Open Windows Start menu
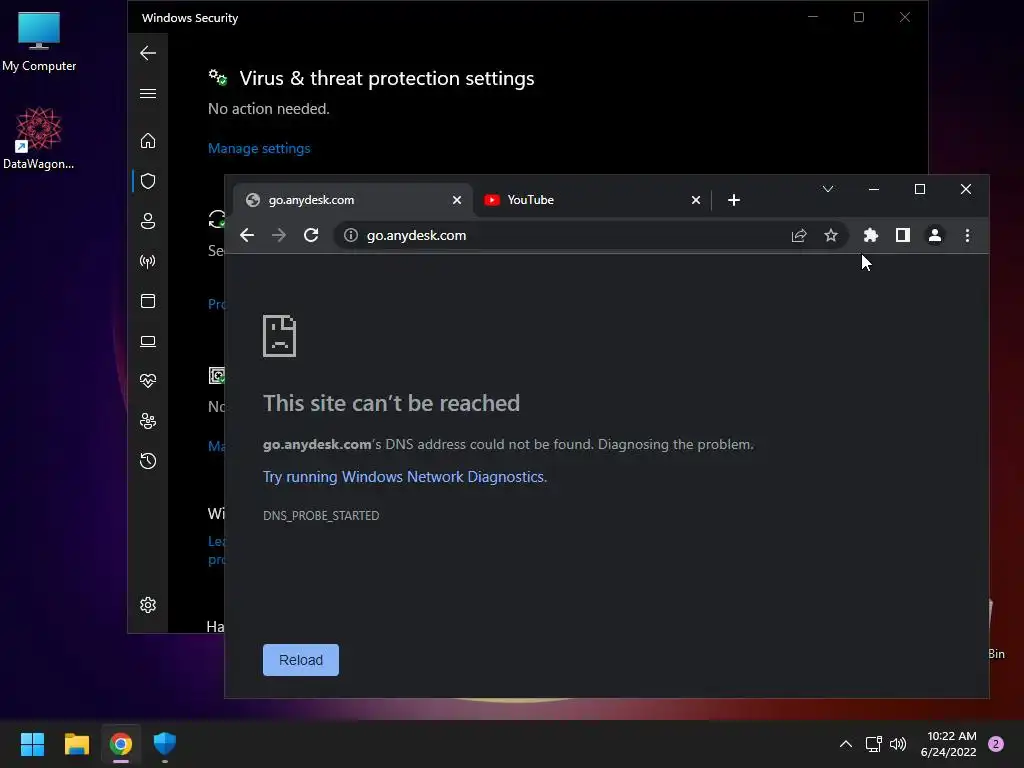Screen dimensions: 1024x768 tap(32, 744)
